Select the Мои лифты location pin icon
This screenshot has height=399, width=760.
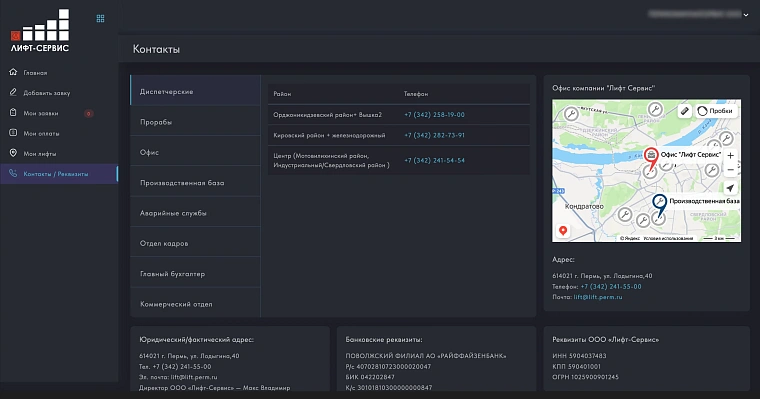click(13, 153)
